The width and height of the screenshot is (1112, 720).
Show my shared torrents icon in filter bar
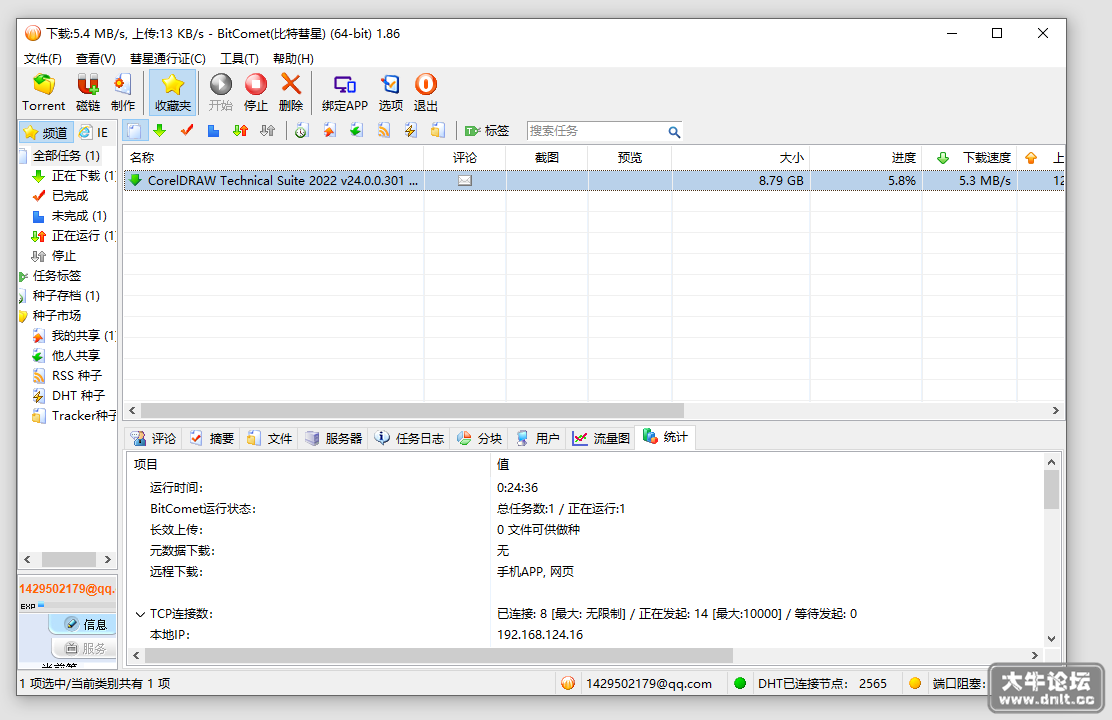[329, 131]
